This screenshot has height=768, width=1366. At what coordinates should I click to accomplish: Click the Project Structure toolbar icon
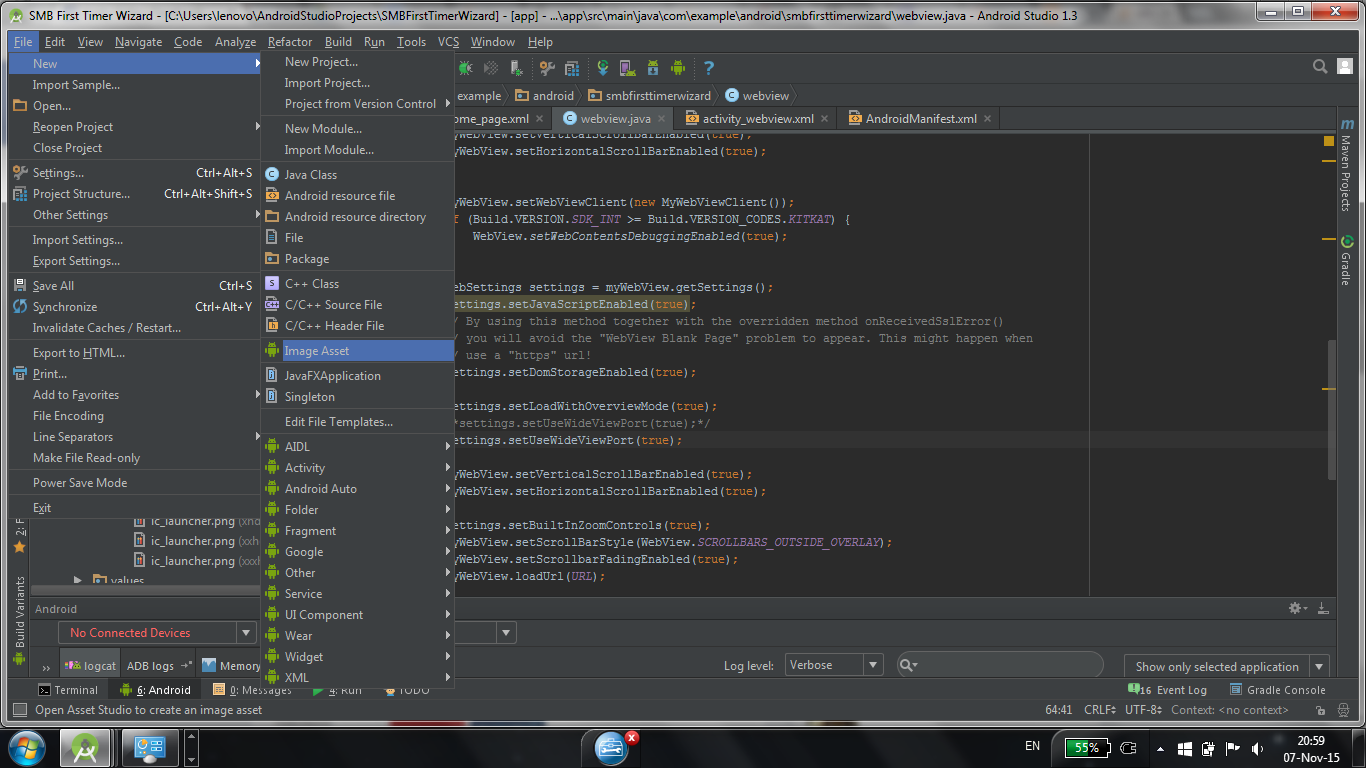click(x=572, y=68)
